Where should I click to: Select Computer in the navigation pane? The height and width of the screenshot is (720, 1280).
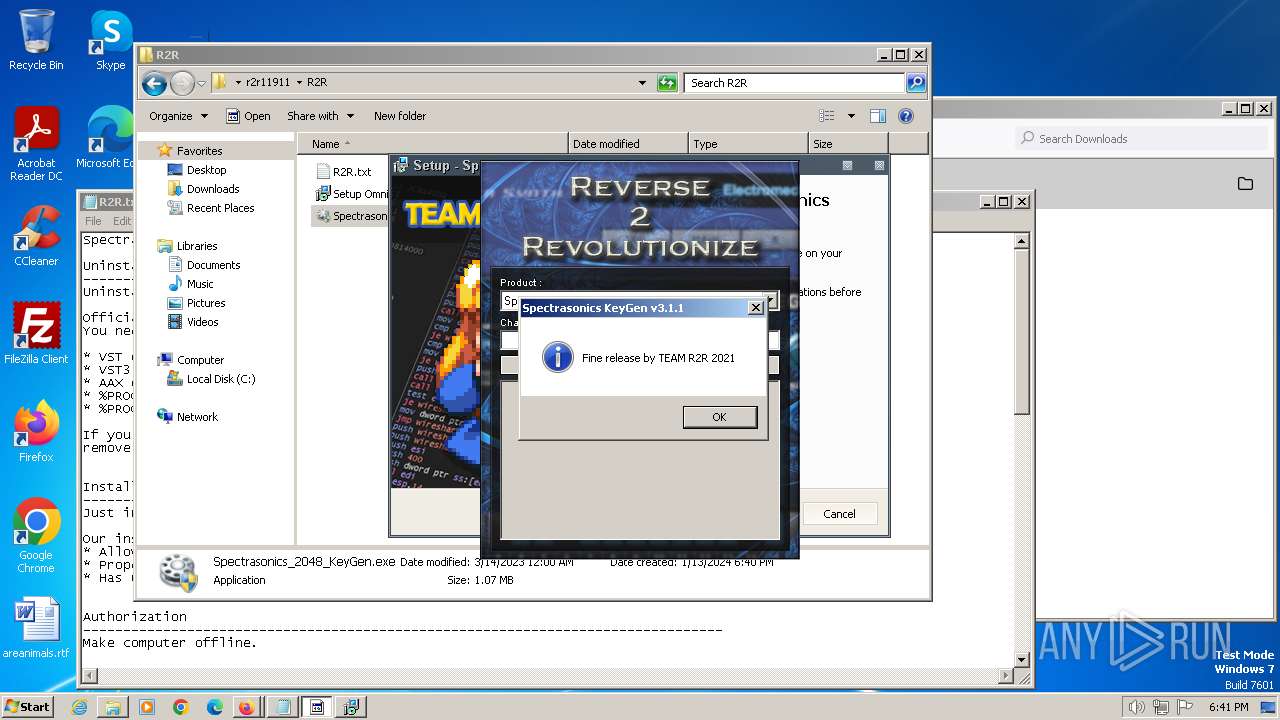pos(200,360)
